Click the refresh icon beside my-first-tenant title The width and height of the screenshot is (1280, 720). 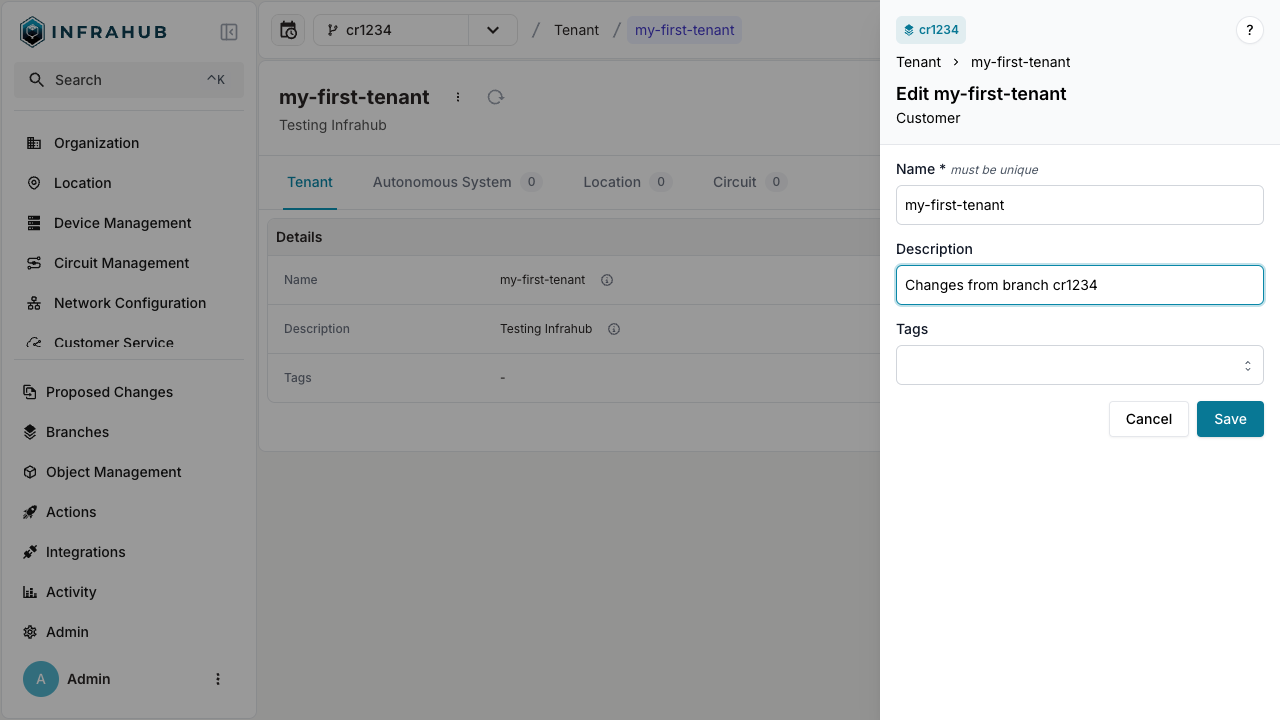pyautogui.click(x=495, y=97)
